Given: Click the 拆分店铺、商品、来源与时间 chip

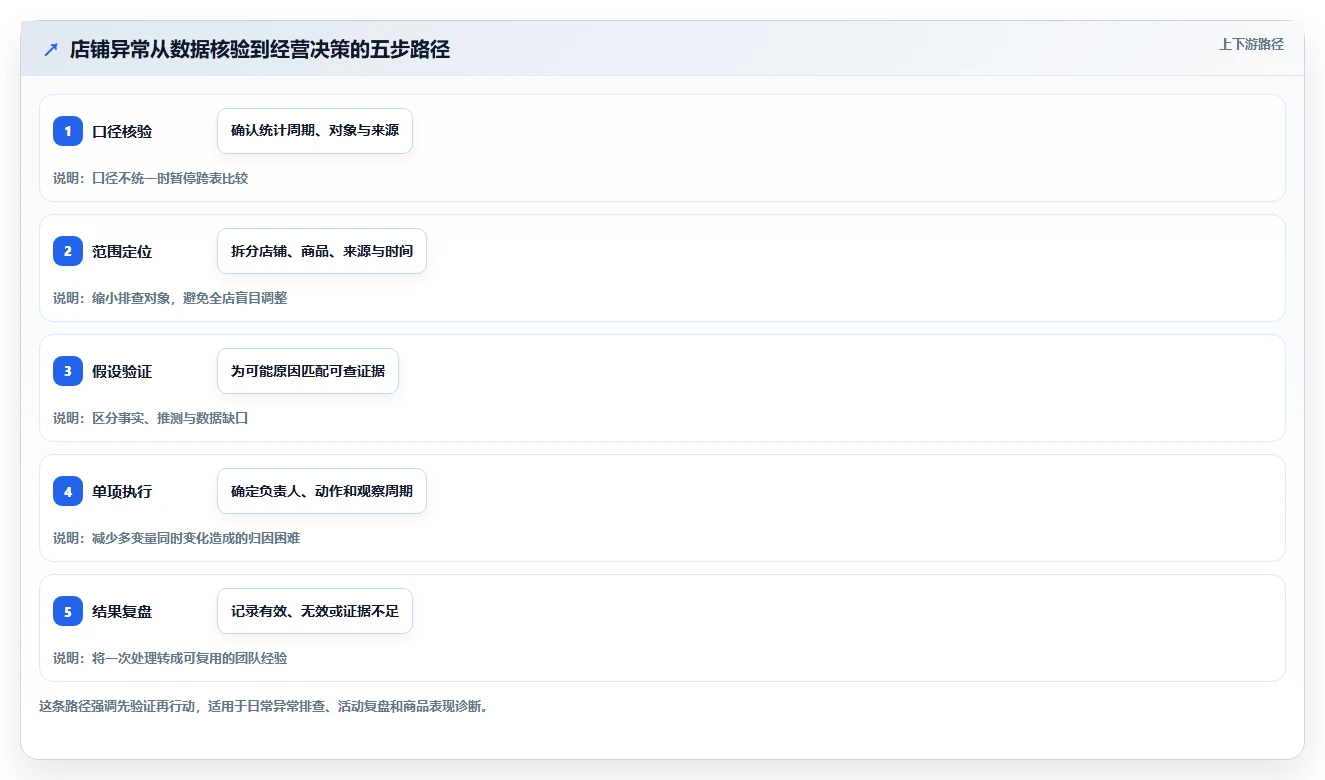Looking at the screenshot, I should 322,251.
